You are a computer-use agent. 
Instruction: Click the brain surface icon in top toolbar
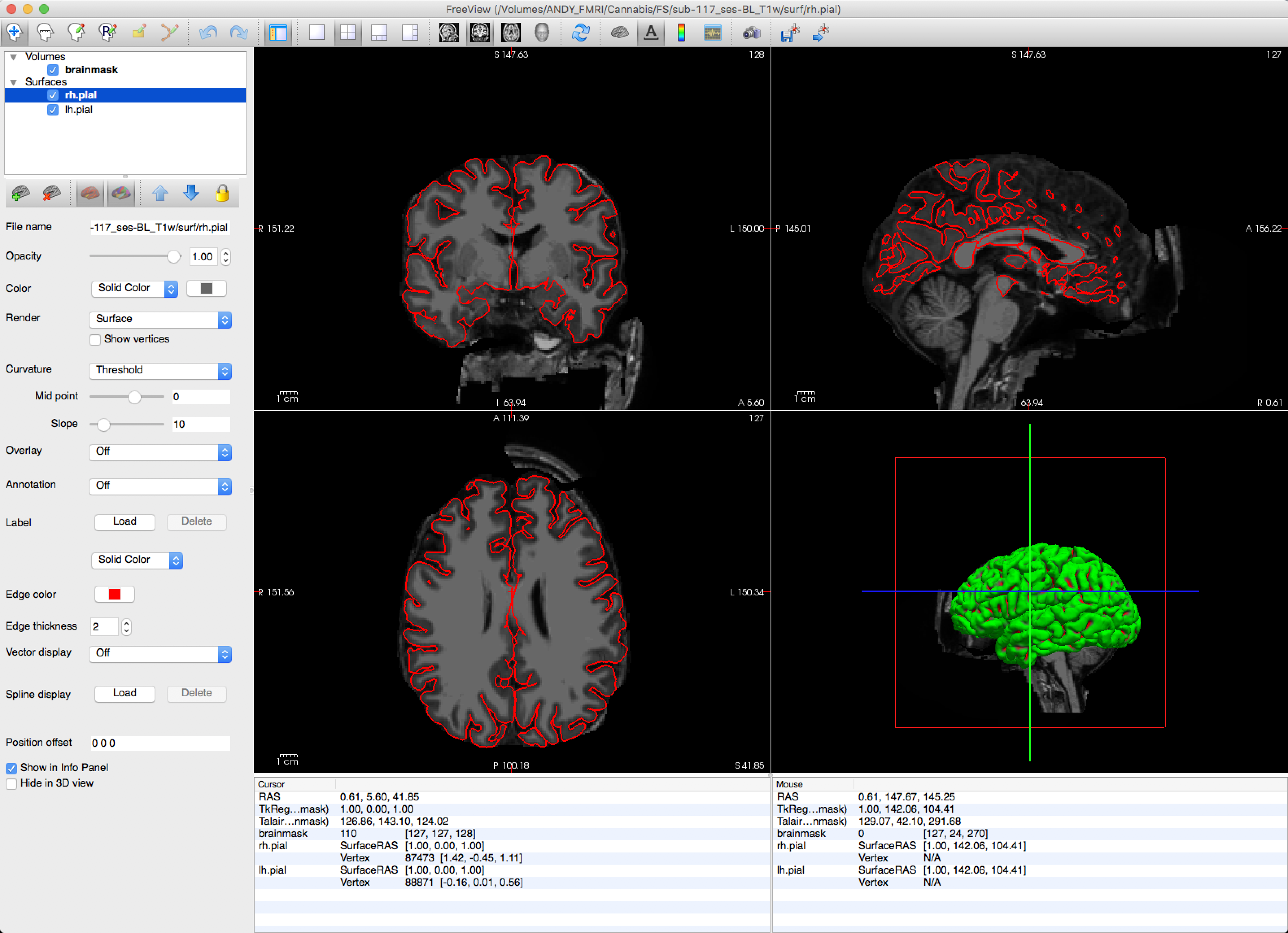coord(620,33)
